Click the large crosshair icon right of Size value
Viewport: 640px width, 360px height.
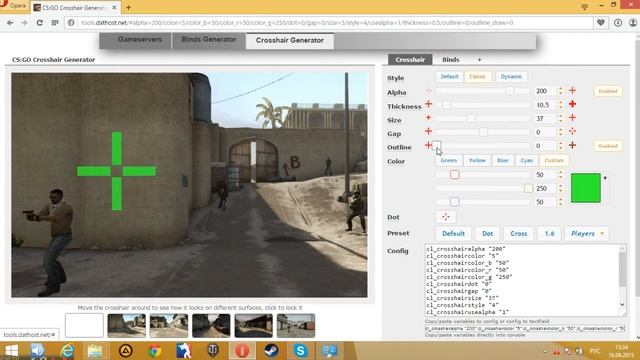[x=572, y=118]
